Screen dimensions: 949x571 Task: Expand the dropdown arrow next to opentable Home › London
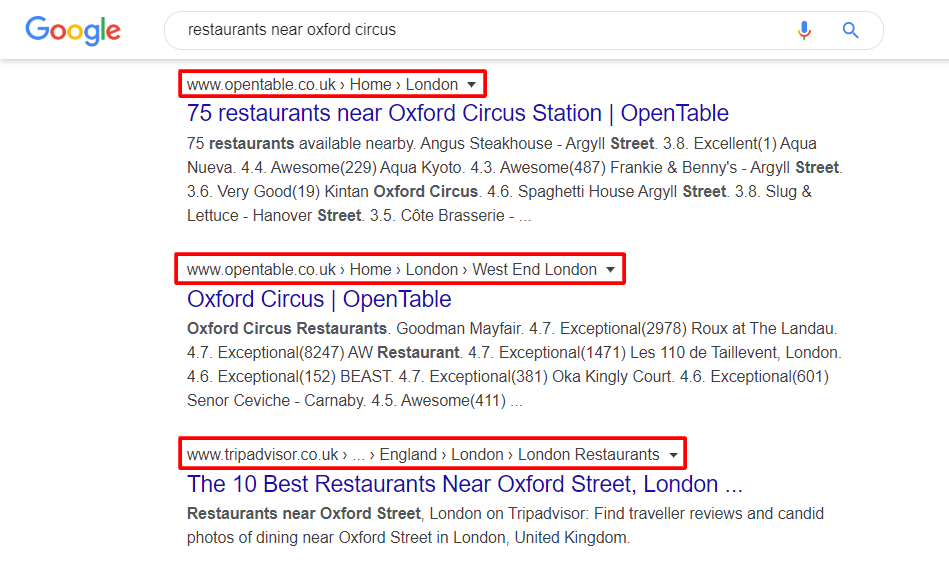471,85
